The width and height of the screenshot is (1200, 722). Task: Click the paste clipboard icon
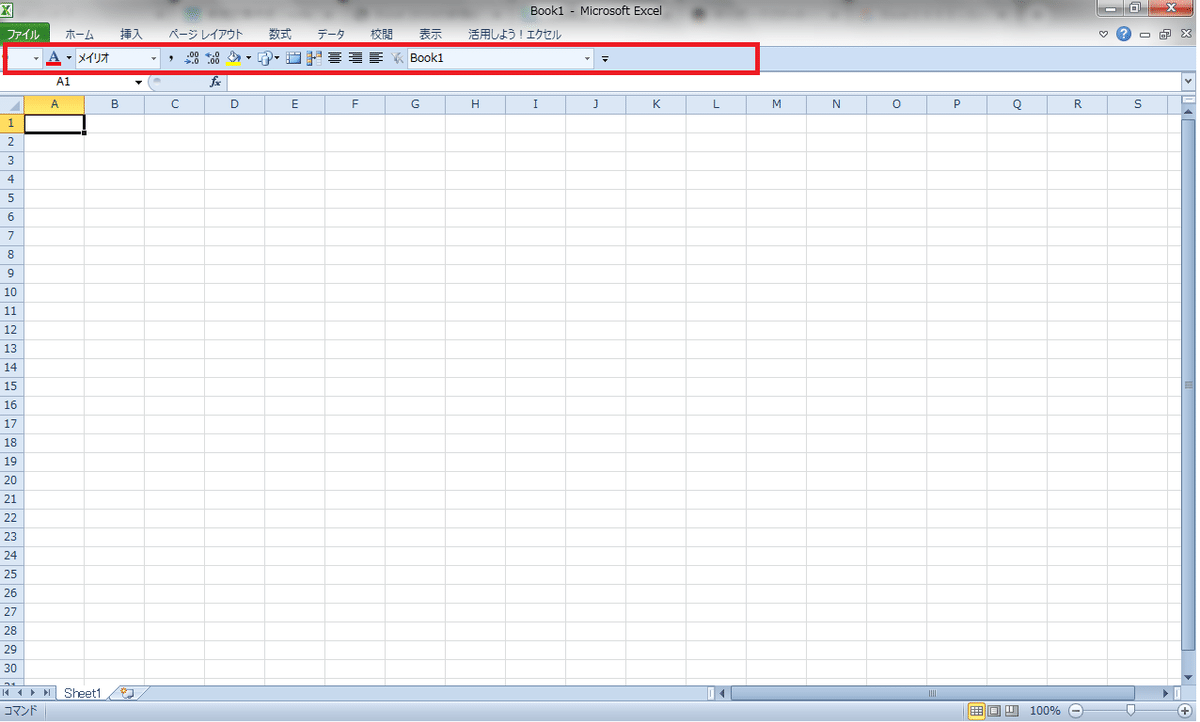click(265, 58)
